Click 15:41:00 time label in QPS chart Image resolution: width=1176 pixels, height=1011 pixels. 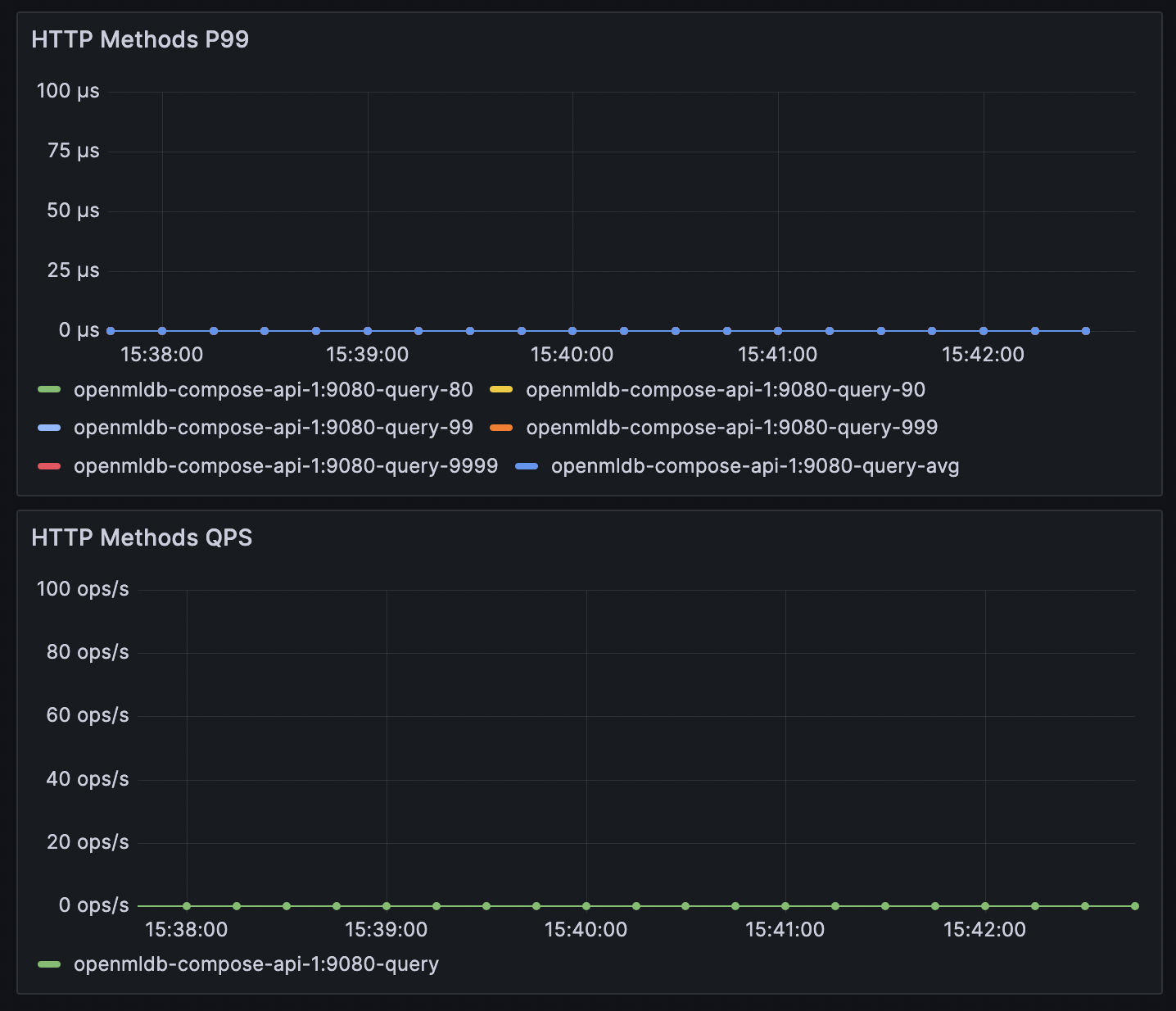(x=785, y=930)
